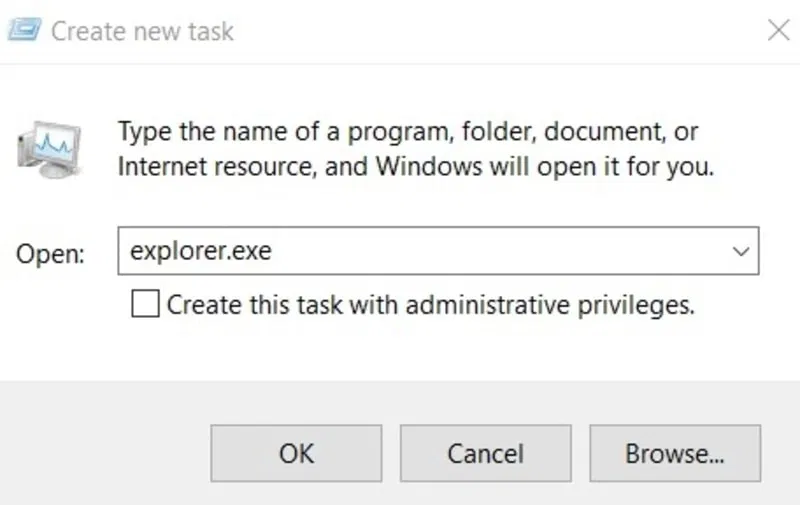Close the Create new task dialog
This screenshot has width=800, height=505.
tap(779, 30)
